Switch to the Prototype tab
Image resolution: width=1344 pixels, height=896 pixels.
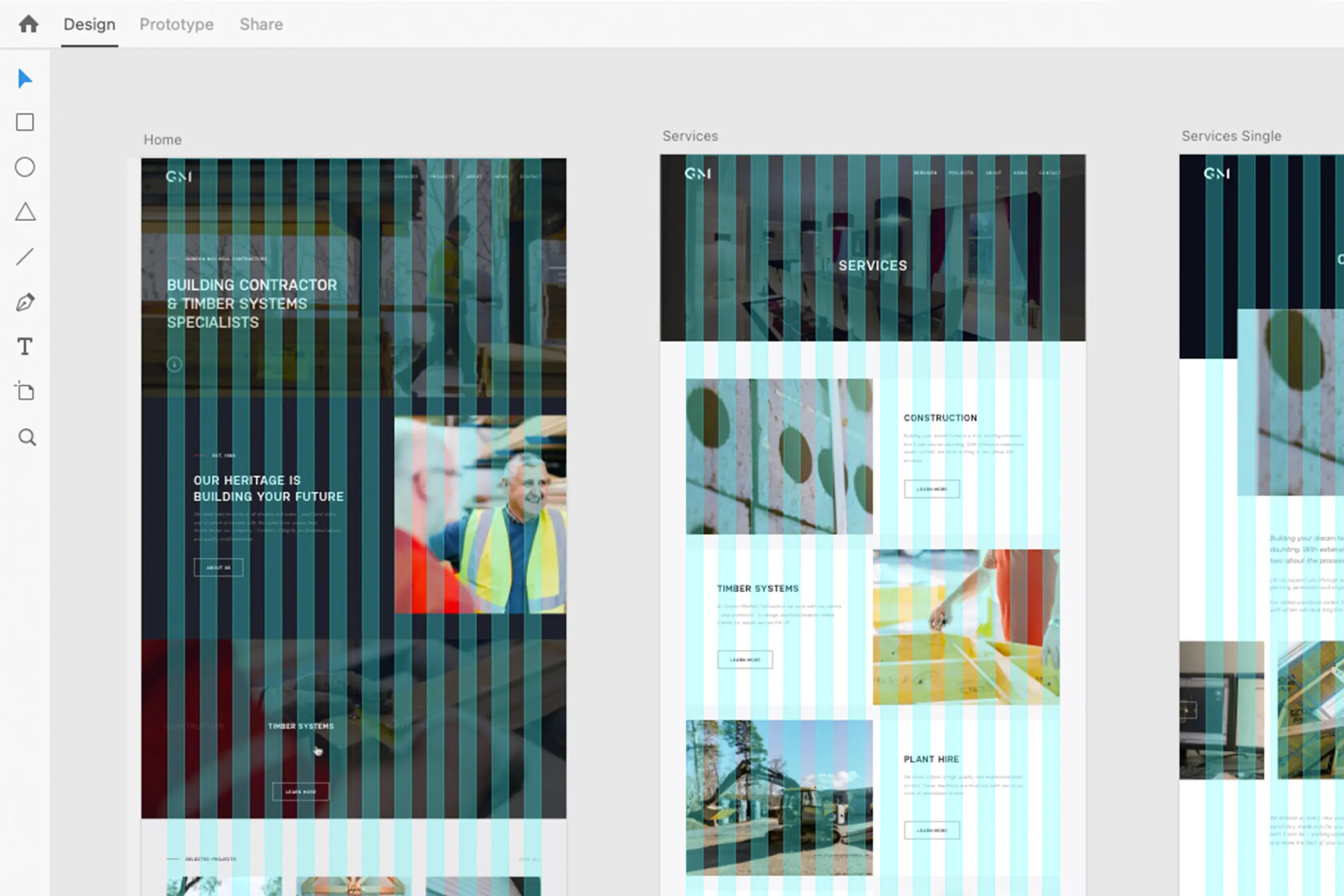(176, 24)
